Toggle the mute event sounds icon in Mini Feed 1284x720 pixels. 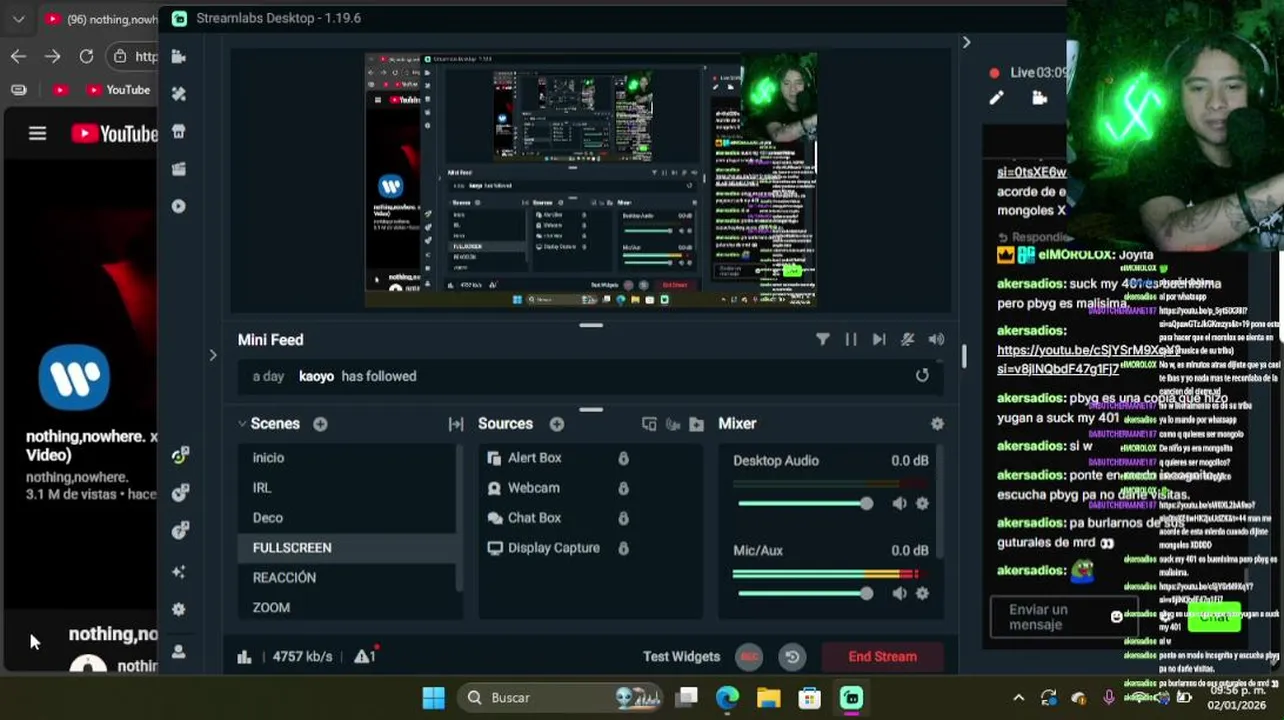907,340
